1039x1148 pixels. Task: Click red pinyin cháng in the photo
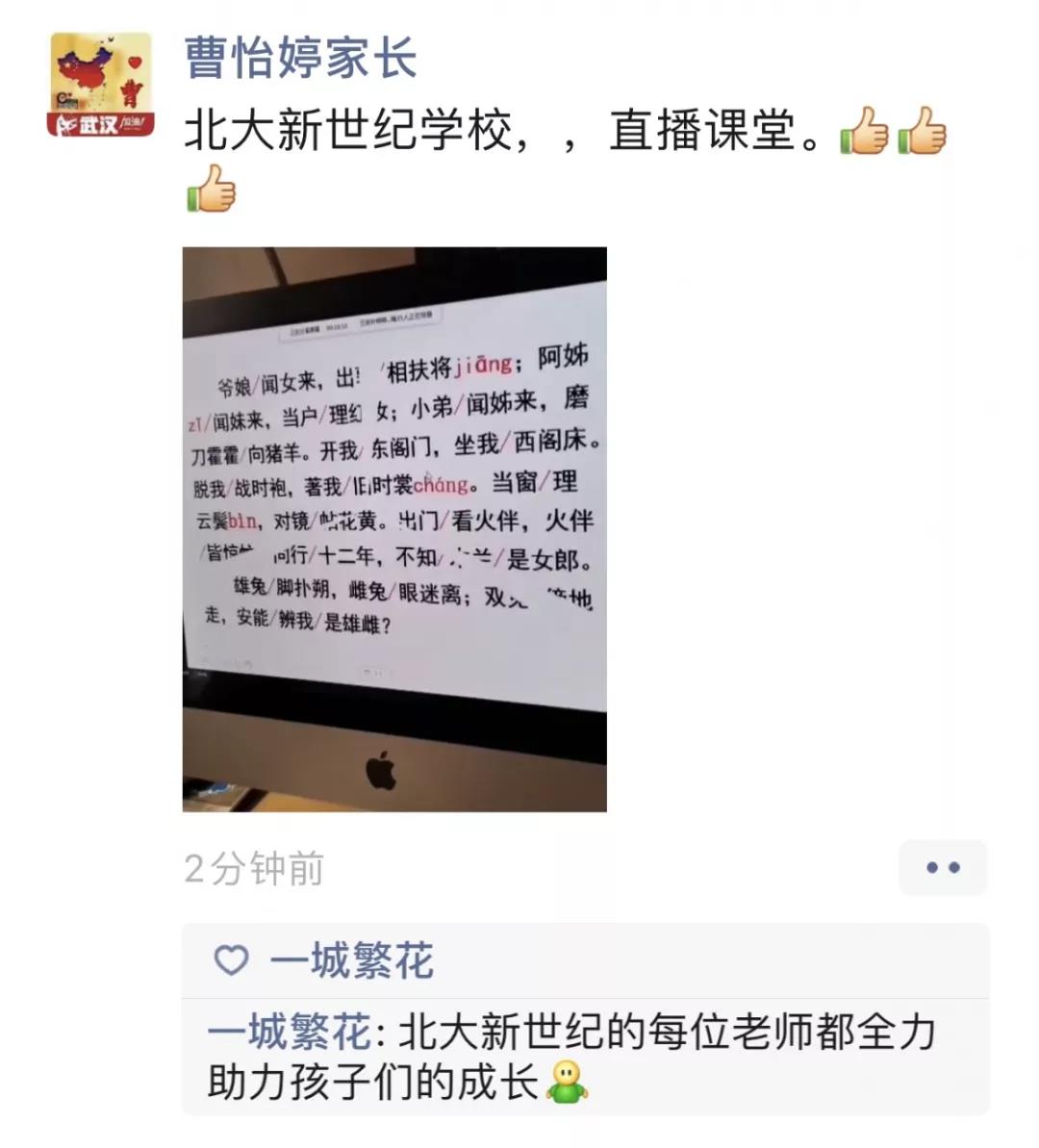tap(441, 485)
